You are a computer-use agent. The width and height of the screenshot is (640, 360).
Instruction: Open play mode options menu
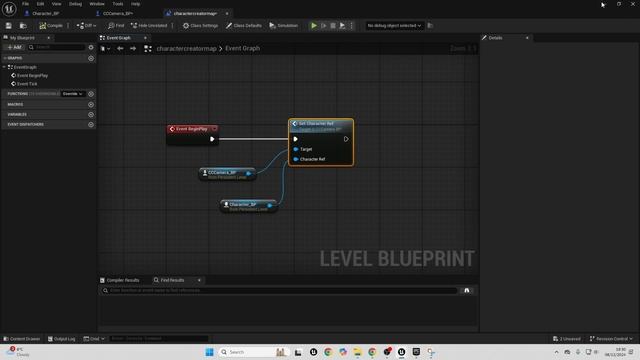[x=351, y=26]
